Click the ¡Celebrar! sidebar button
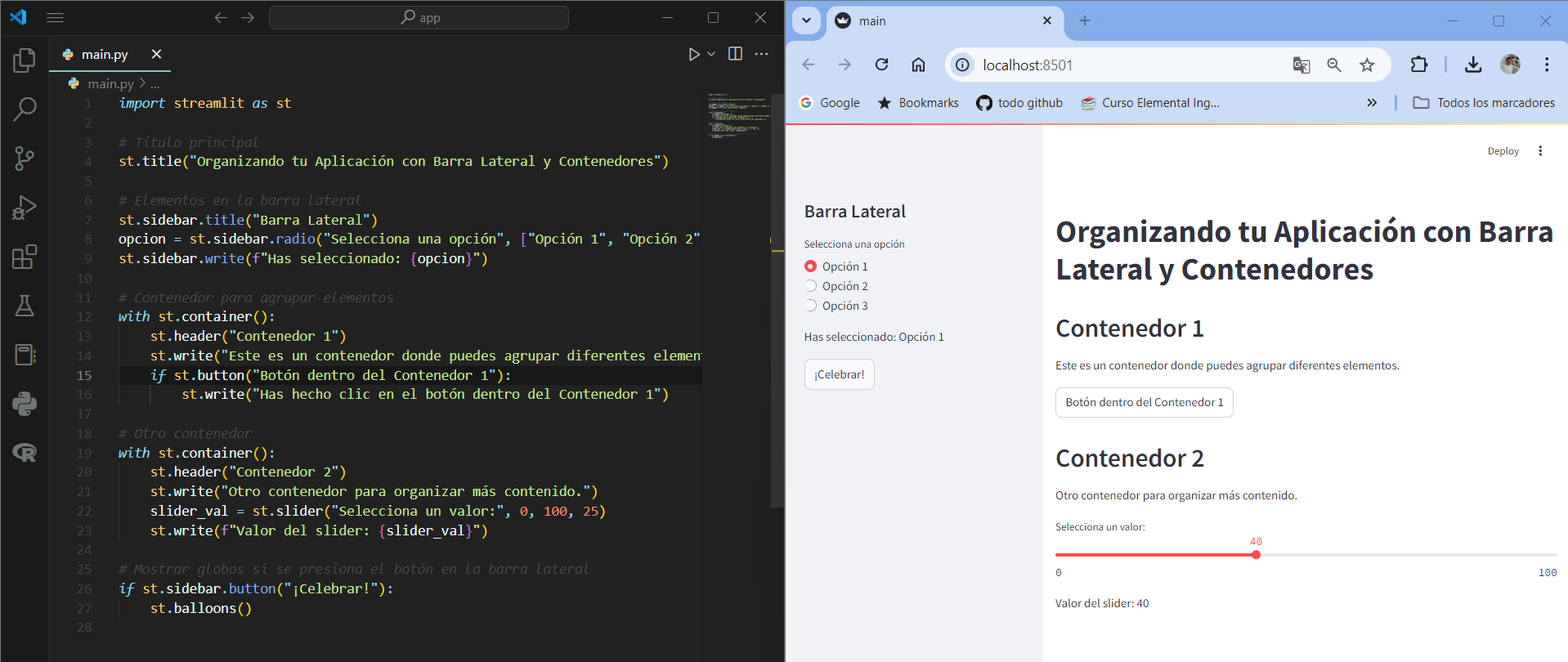 [840, 374]
